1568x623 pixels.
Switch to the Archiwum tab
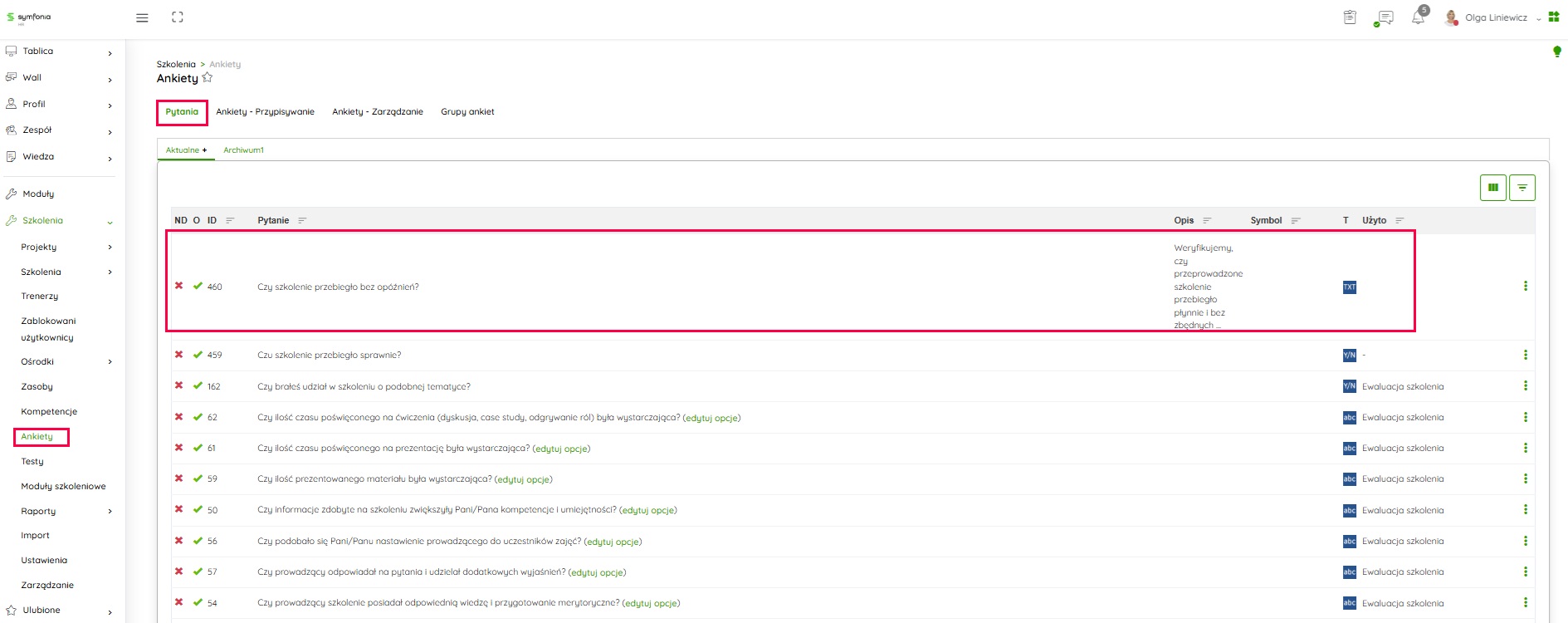point(243,150)
